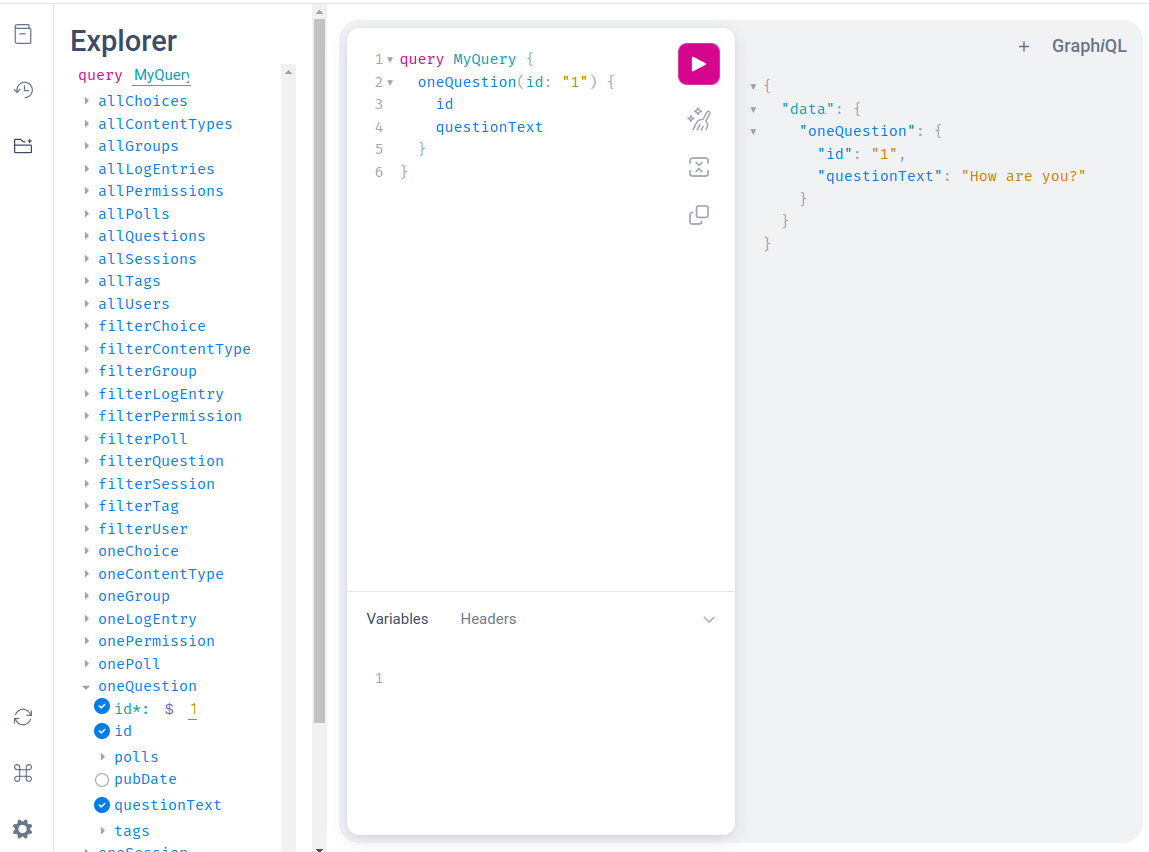Collapse the "data" object in response

pyautogui.click(x=753, y=110)
